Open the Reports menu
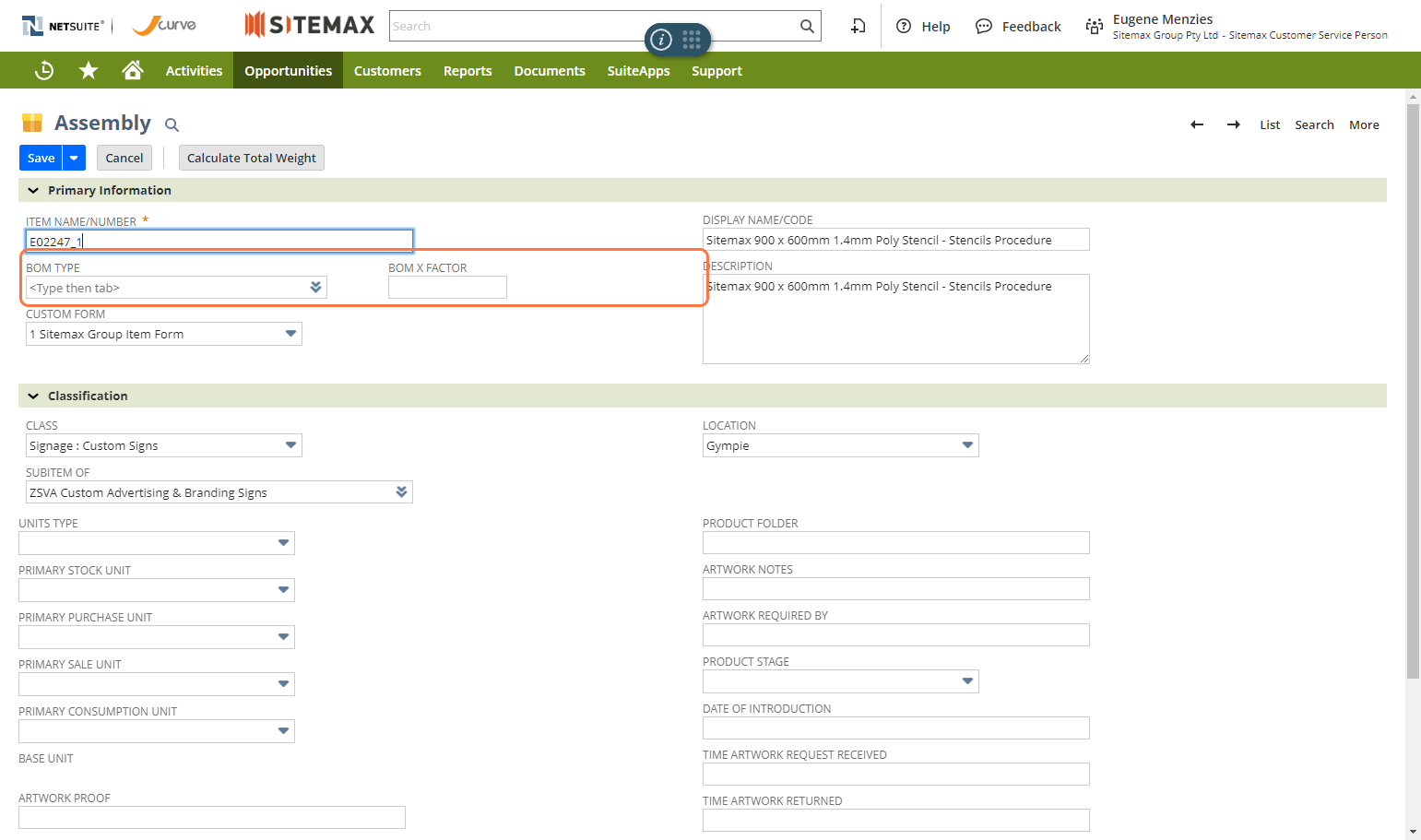1421x840 pixels. tap(468, 70)
